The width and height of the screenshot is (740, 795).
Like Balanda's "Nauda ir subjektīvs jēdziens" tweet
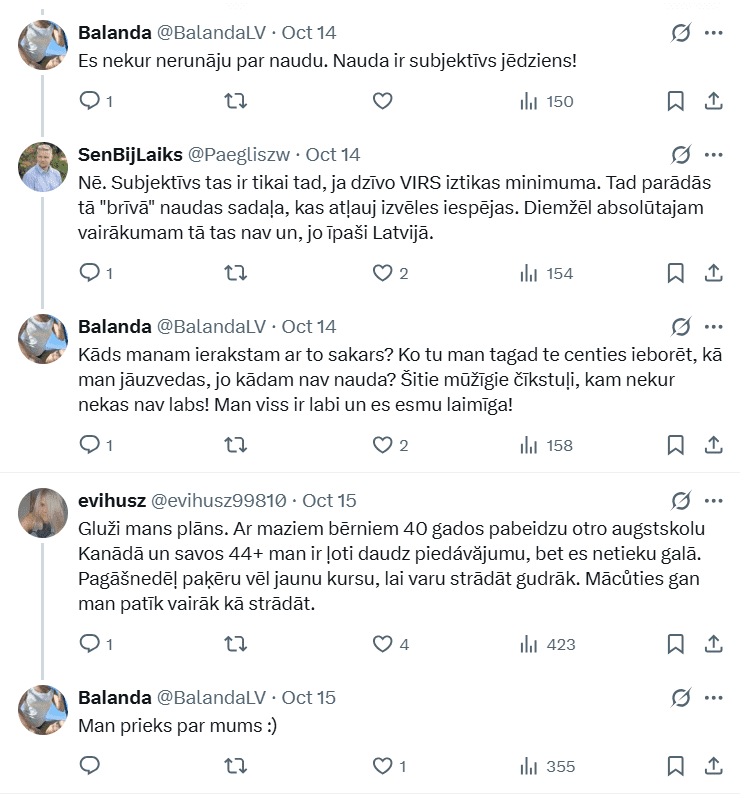[x=382, y=101]
